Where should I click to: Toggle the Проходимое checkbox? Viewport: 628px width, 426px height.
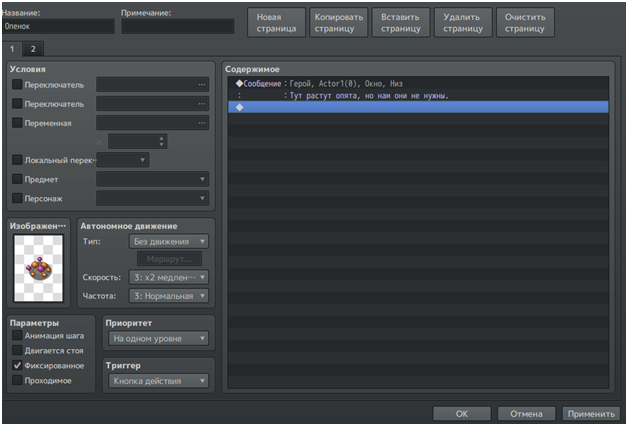click(x=16, y=381)
